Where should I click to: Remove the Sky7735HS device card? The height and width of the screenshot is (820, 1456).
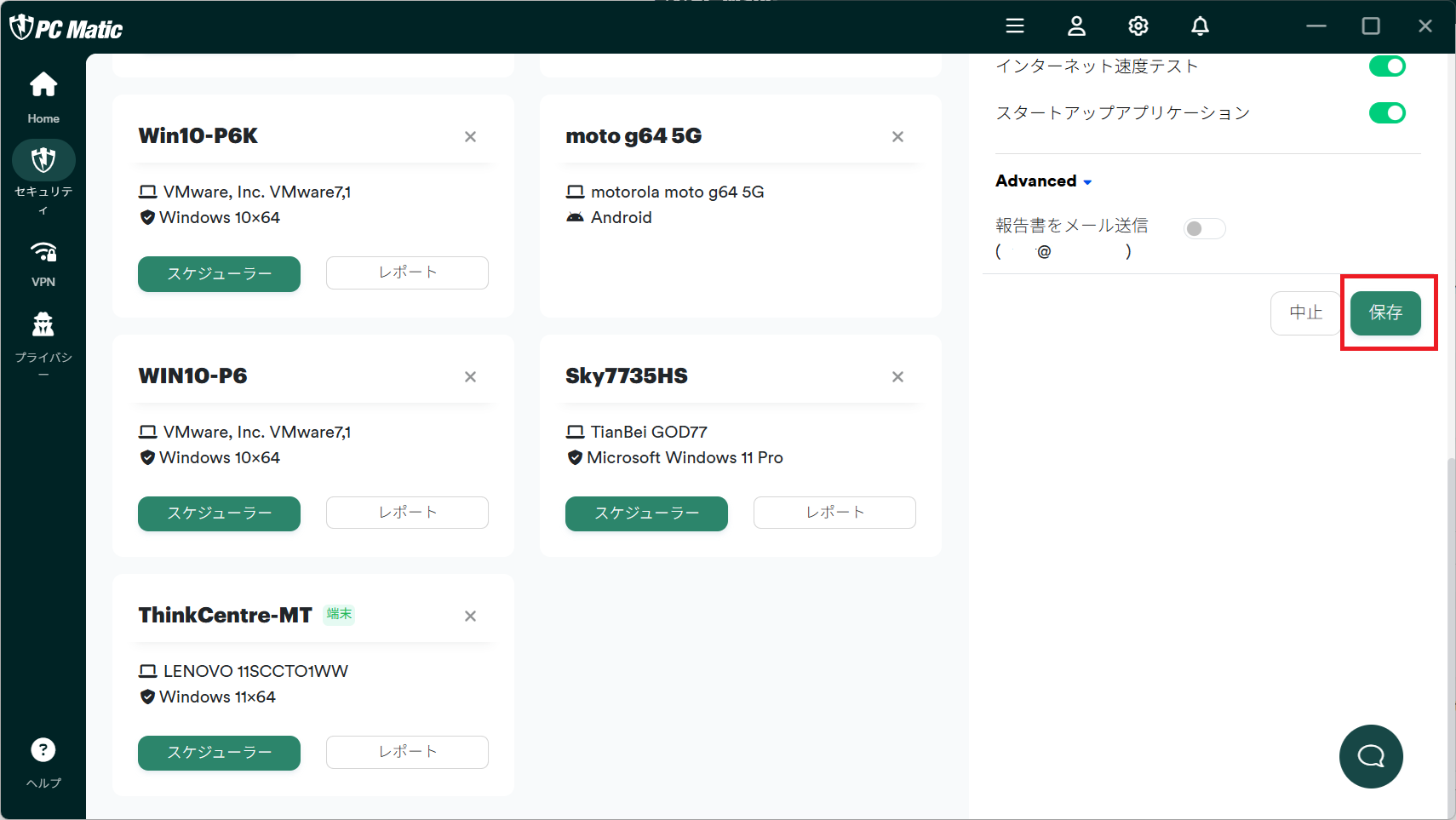point(897,376)
